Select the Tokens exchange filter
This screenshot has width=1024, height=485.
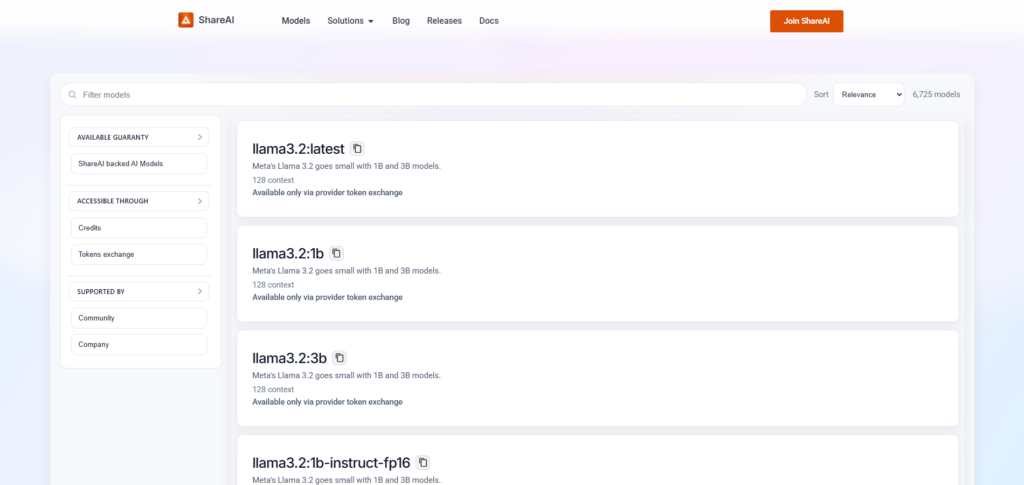[x=138, y=254]
